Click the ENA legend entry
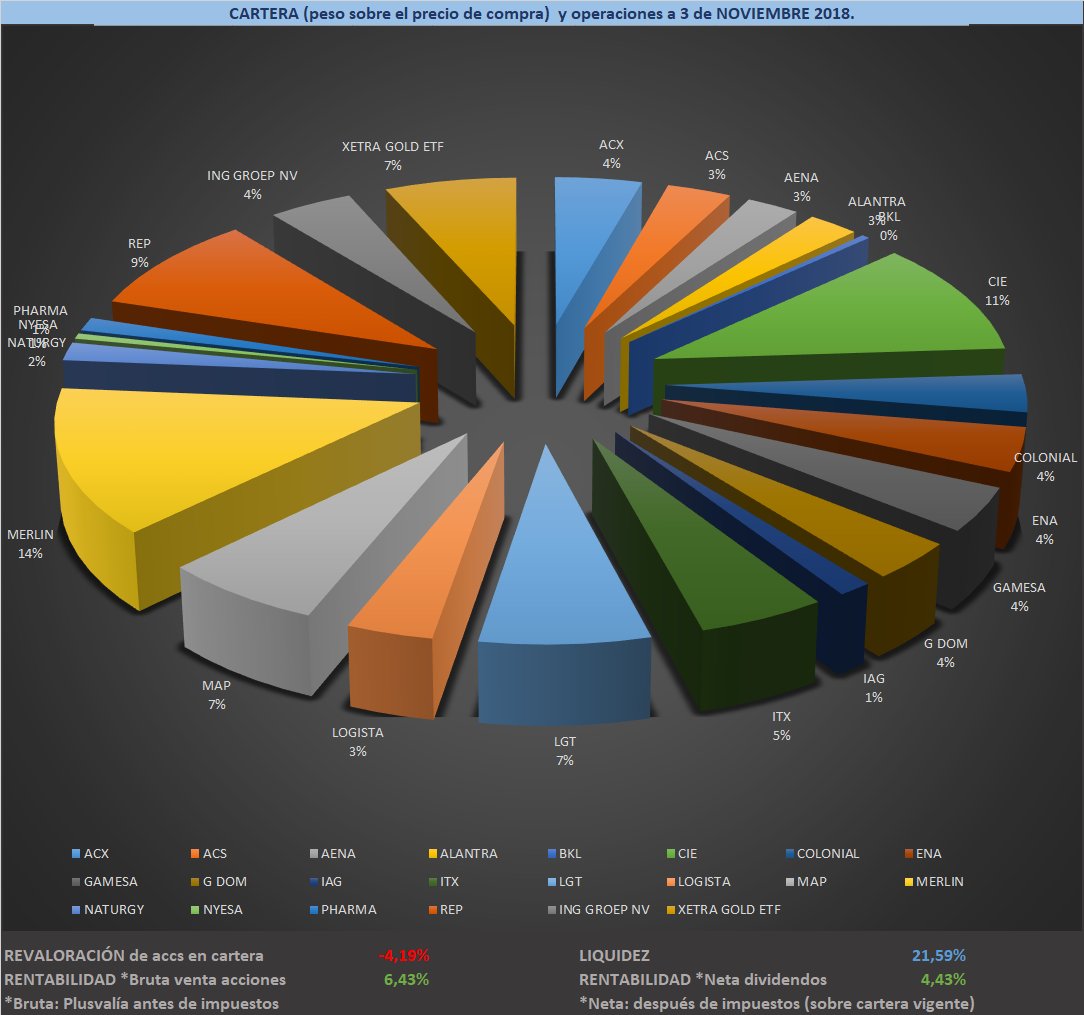This screenshot has width=1084, height=1015. (924, 854)
